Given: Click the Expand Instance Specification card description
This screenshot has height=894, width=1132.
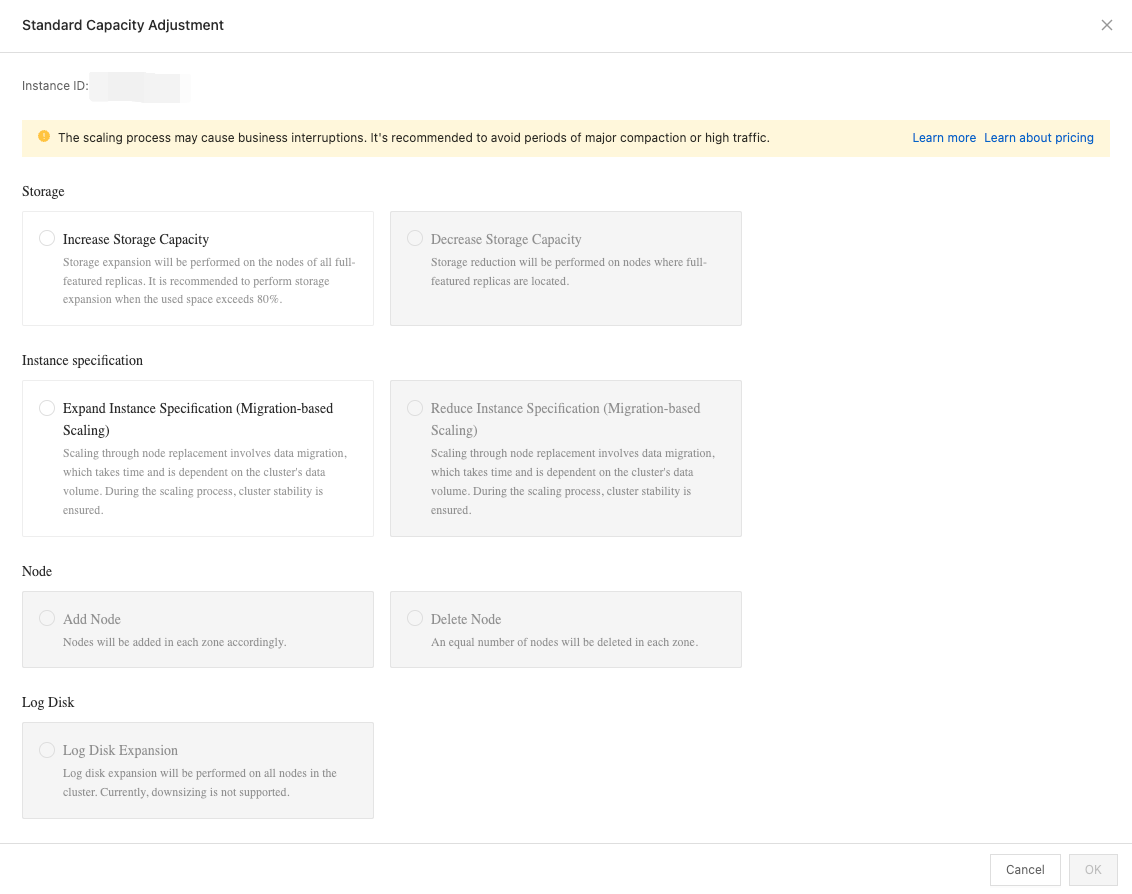Looking at the screenshot, I should pyautogui.click(x=203, y=481).
